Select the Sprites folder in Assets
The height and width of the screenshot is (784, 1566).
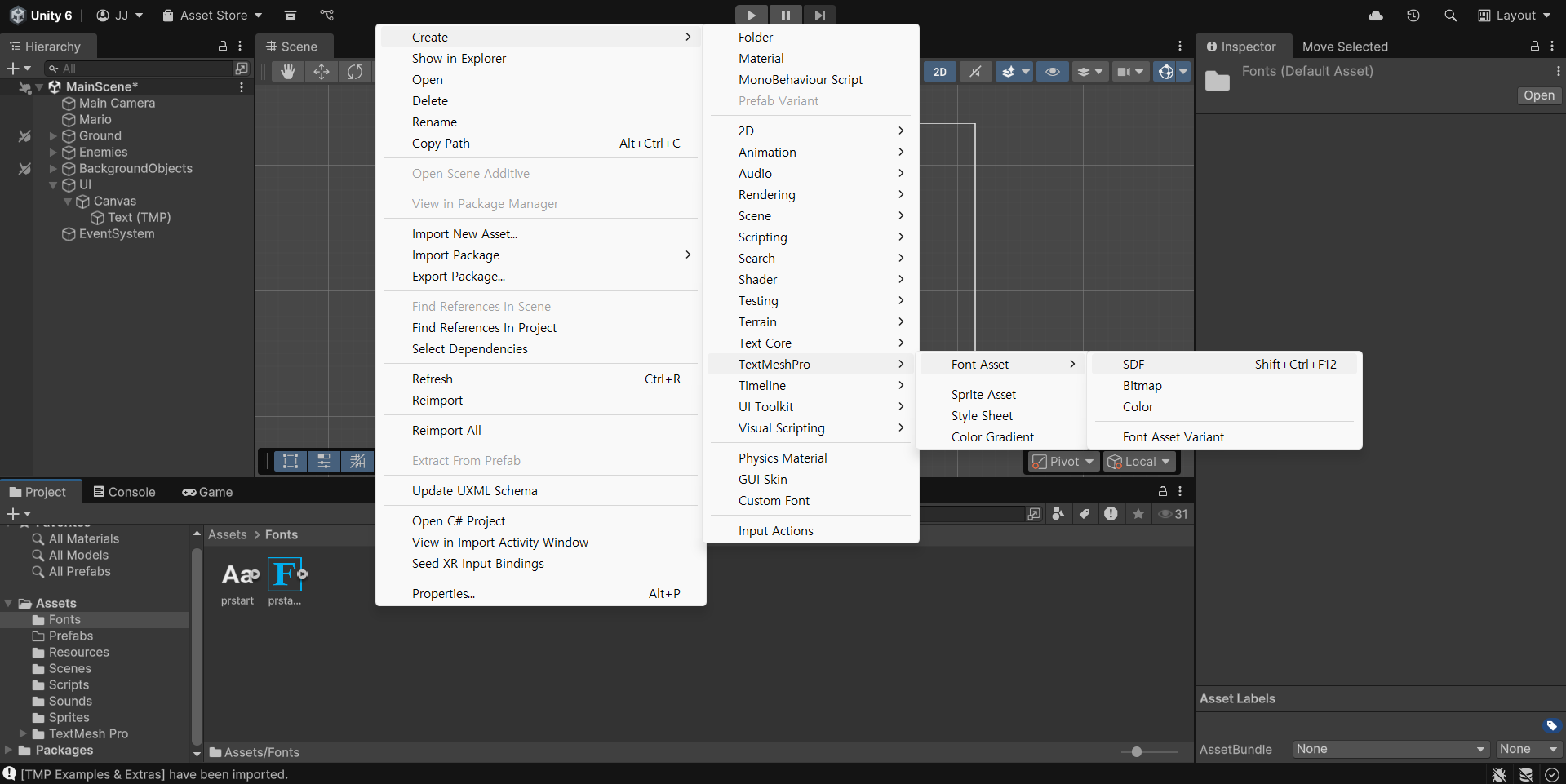click(69, 718)
